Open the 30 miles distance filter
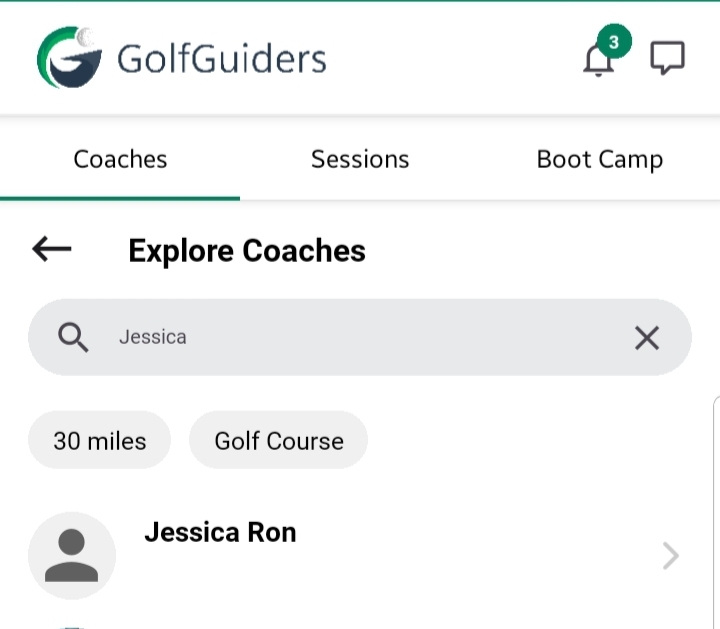The height and width of the screenshot is (629, 720). [99, 441]
